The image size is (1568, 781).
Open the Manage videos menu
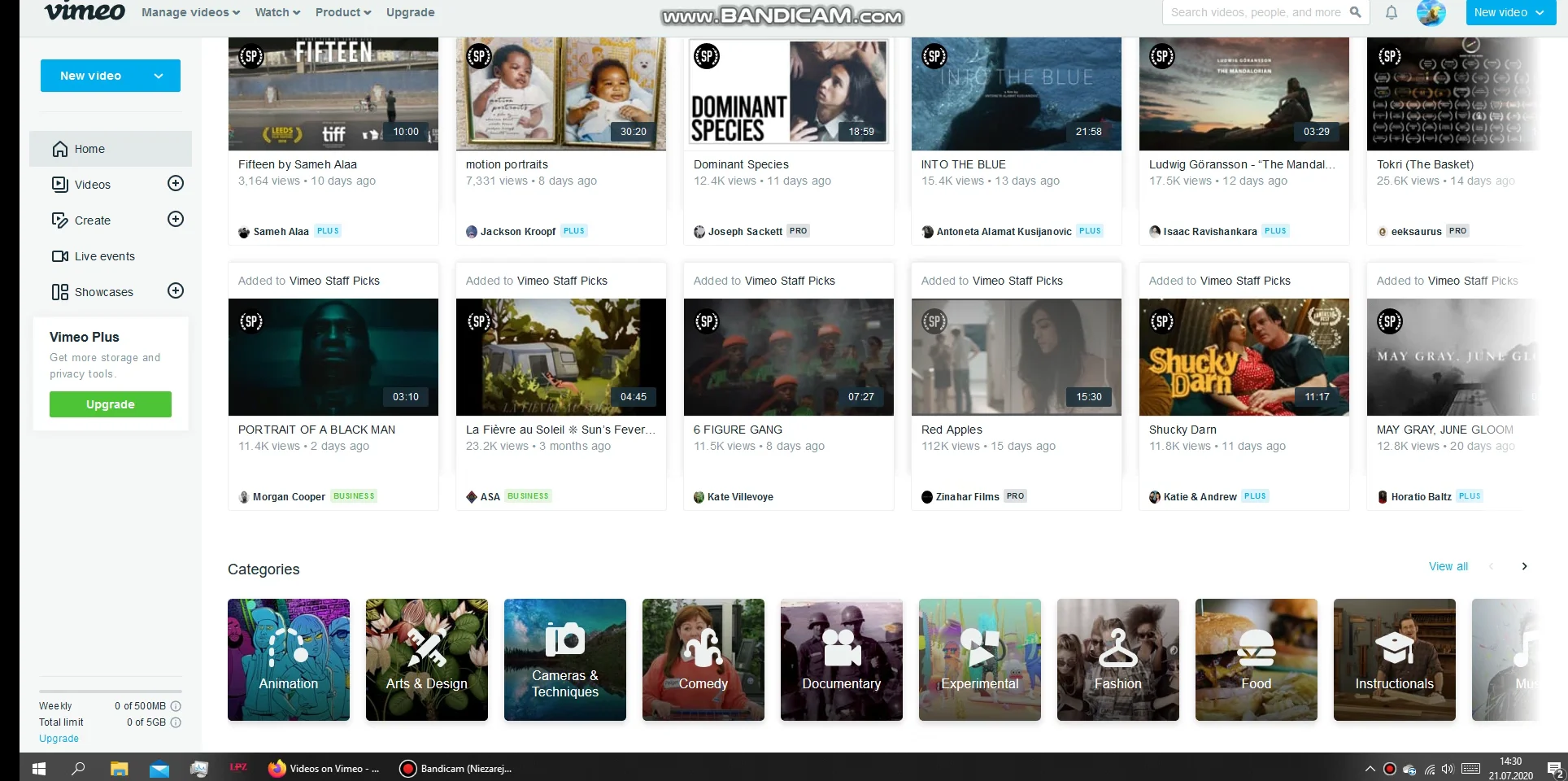(x=189, y=12)
